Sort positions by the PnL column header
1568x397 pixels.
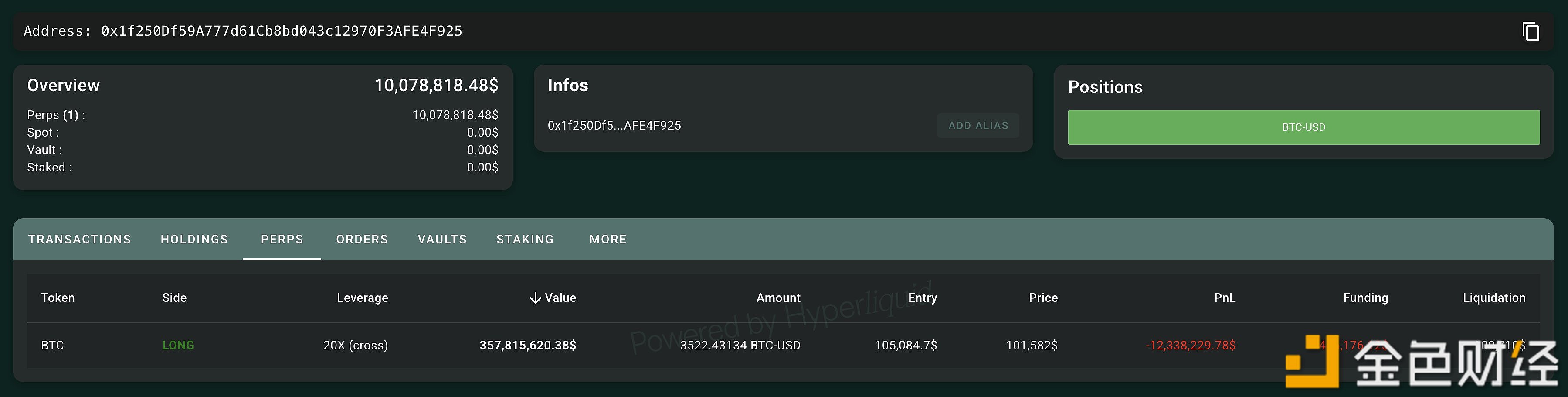[x=1224, y=298]
